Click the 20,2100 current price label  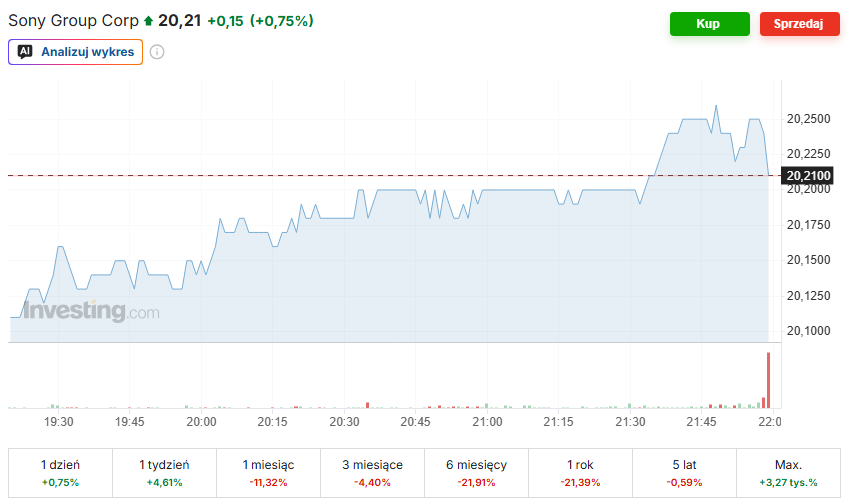point(807,175)
